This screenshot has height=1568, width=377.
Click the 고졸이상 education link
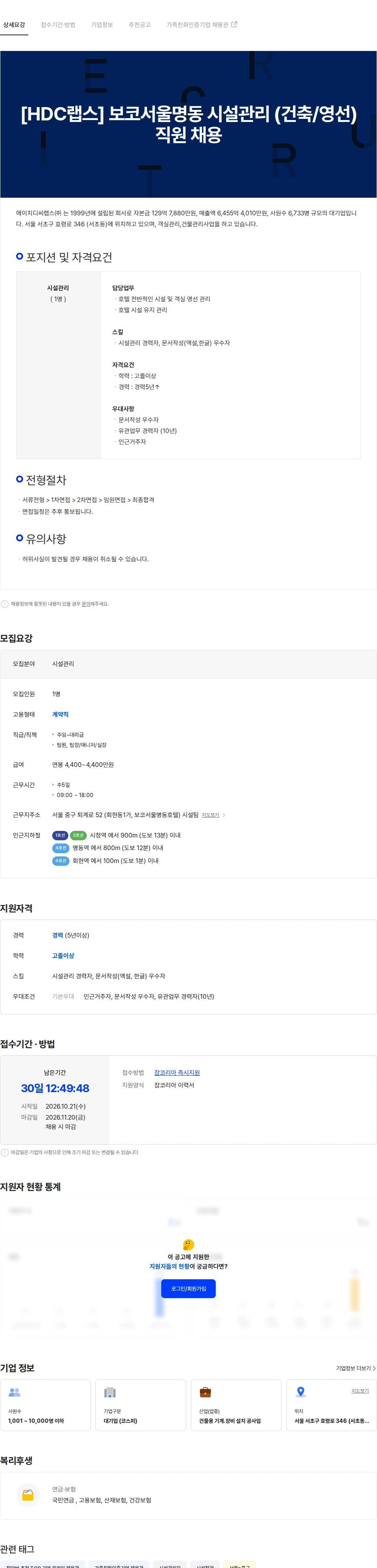(63, 956)
